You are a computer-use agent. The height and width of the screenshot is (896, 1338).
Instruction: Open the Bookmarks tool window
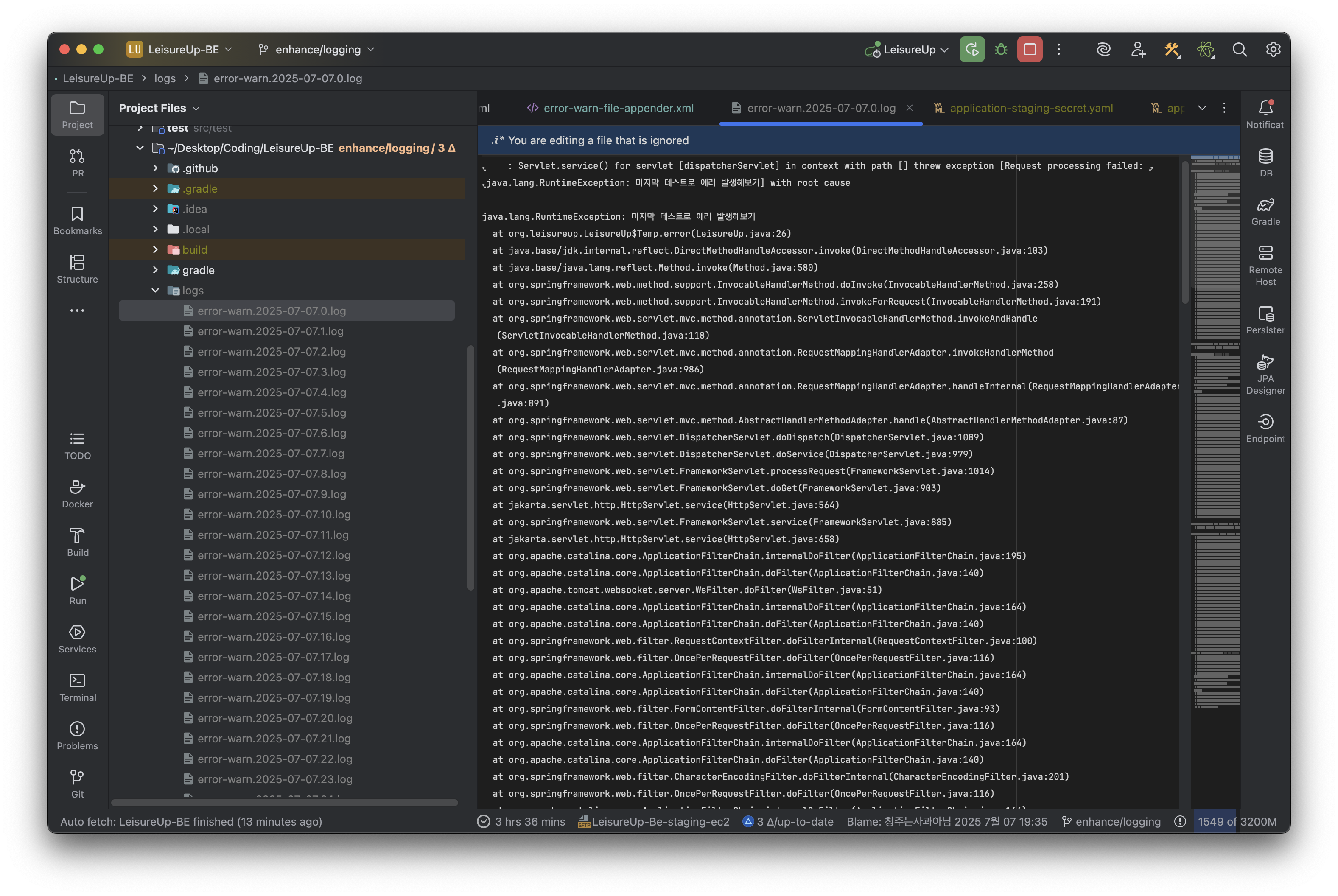click(x=77, y=221)
